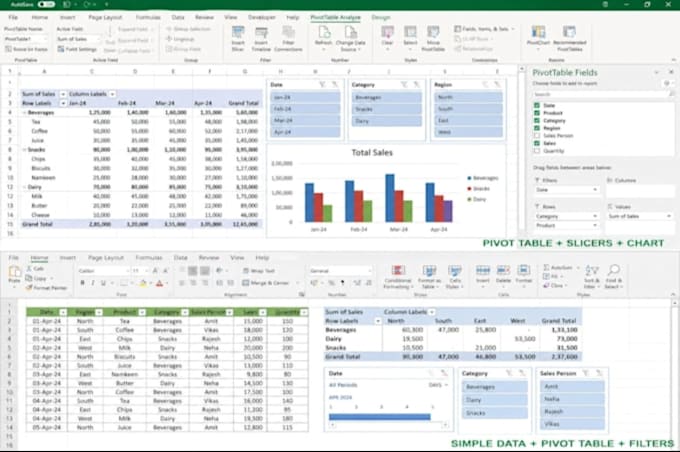Open the Product dropdown in the Rows area
Viewport: 680px width, 452px height.
(595, 225)
